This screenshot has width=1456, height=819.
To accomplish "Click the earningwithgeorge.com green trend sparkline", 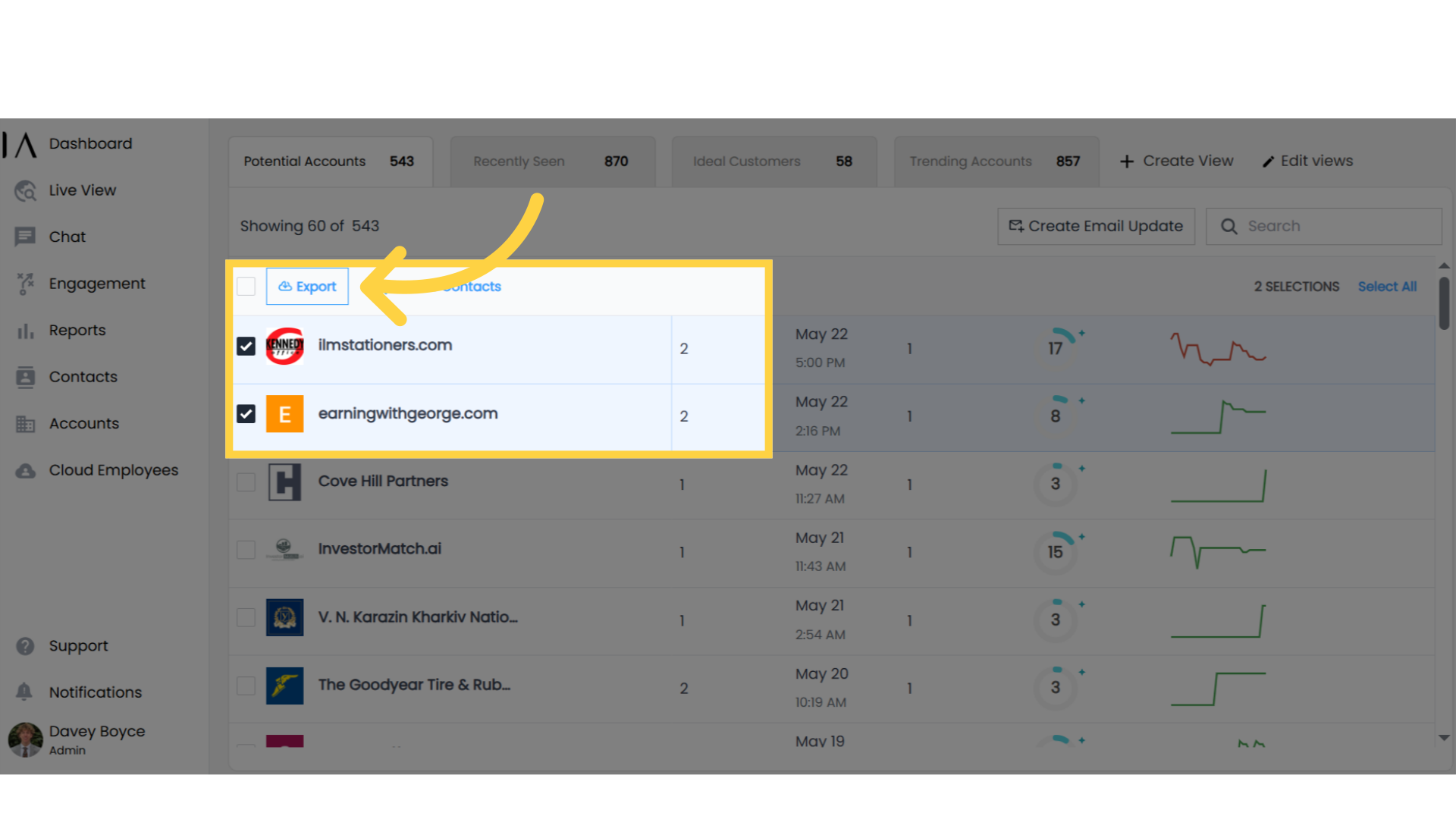I will [x=1218, y=416].
